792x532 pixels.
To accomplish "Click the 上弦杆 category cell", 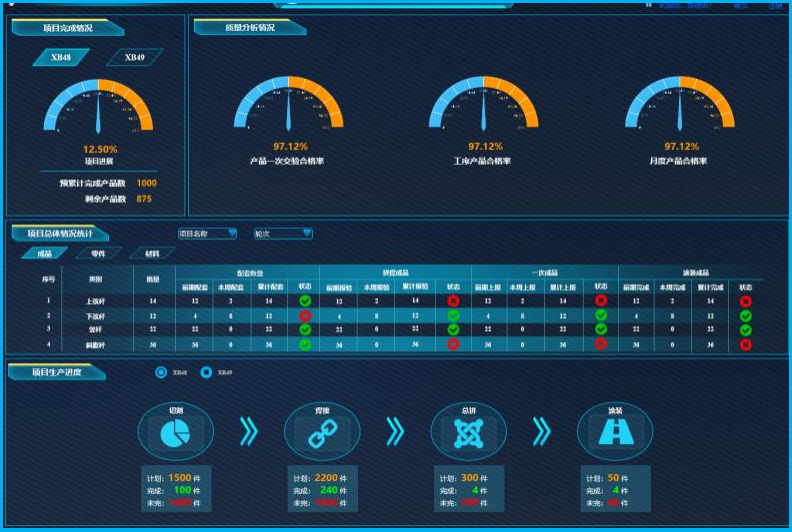I will pos(95,302).
